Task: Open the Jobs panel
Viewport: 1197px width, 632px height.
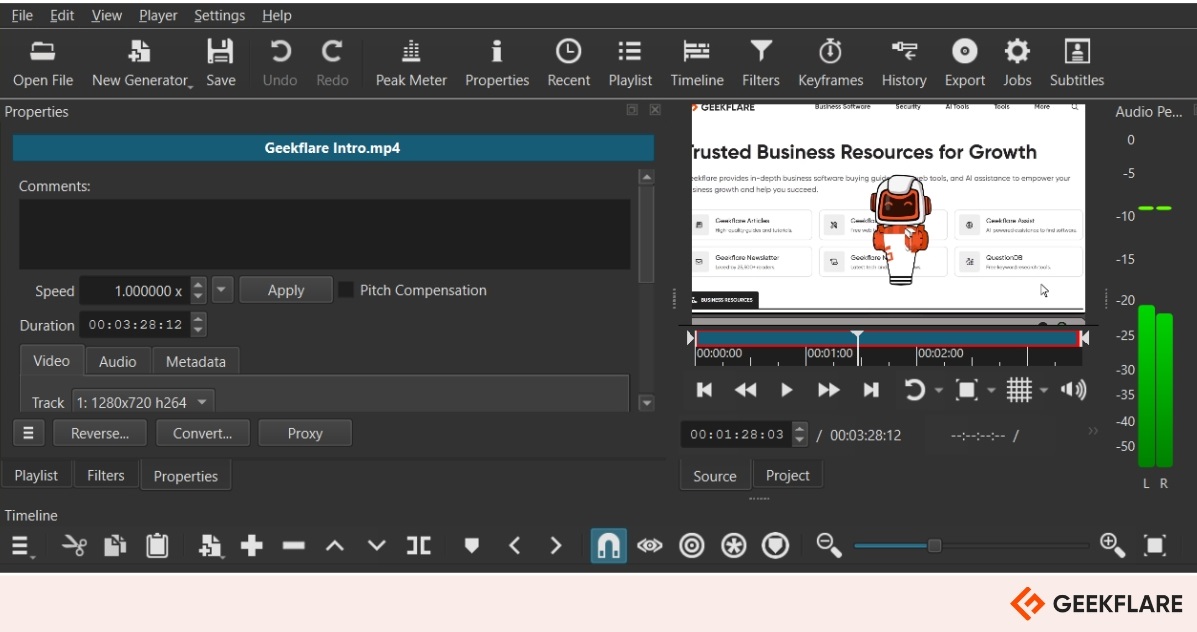Action: pos(1017,63)
